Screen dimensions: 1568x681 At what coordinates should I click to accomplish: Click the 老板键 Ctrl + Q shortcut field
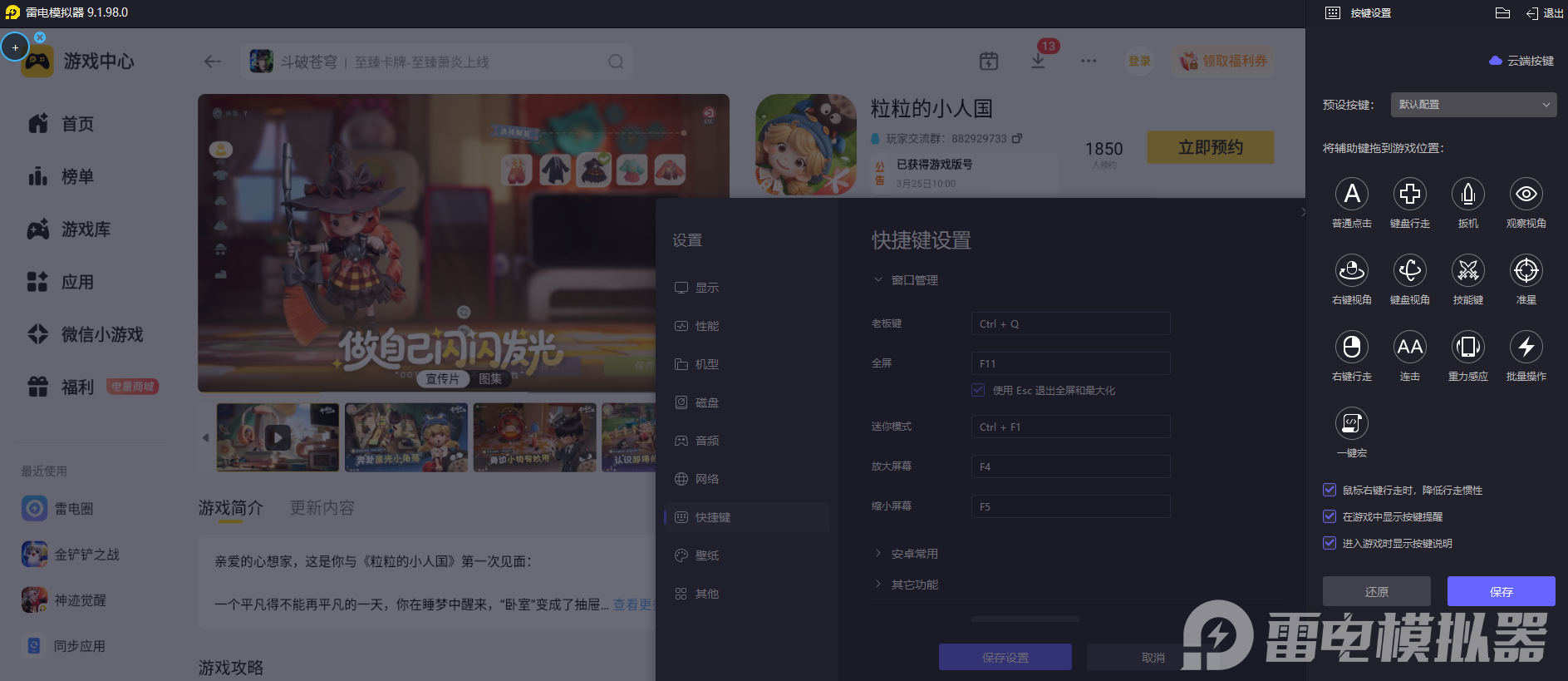coord(1070,324)
